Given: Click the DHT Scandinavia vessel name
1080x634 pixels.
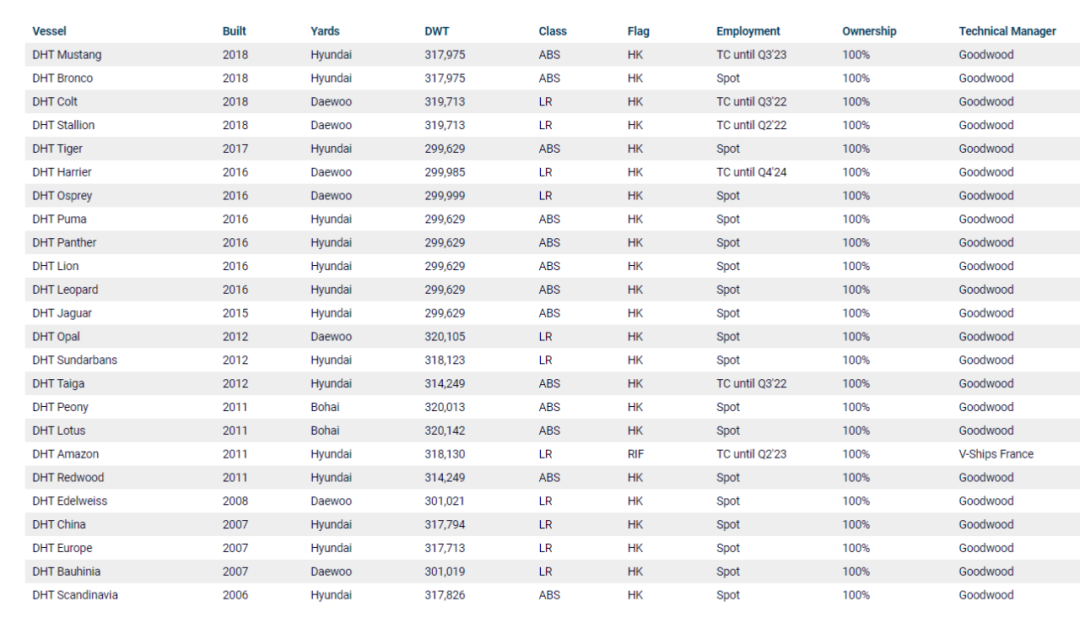Looking at the screenshot, I should tap(75, 595).
